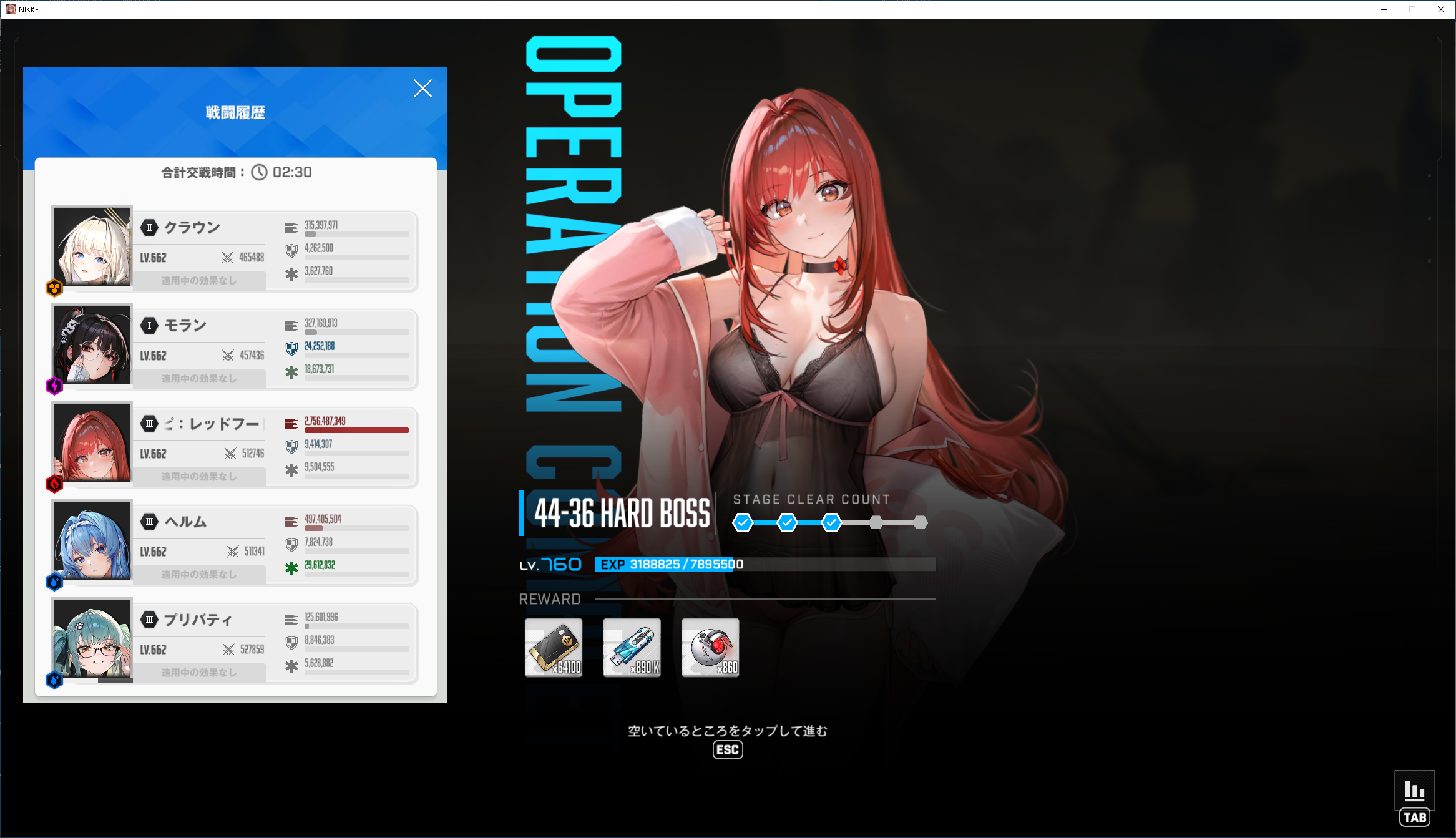Click the battle data USB reward
The image size is (1456, 838).
(632, 648)
